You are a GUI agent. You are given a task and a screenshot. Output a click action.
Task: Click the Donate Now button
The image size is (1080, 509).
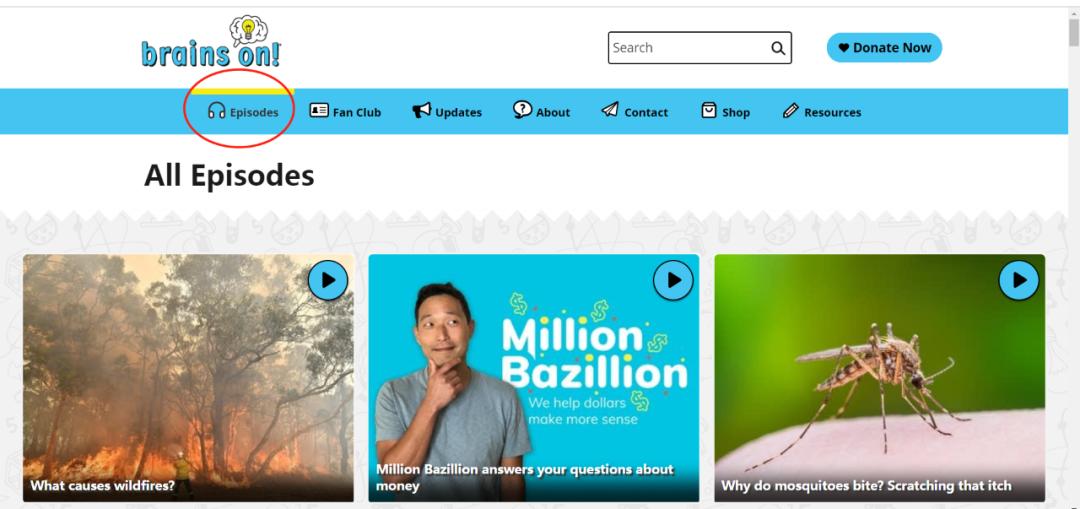point(884,48)
